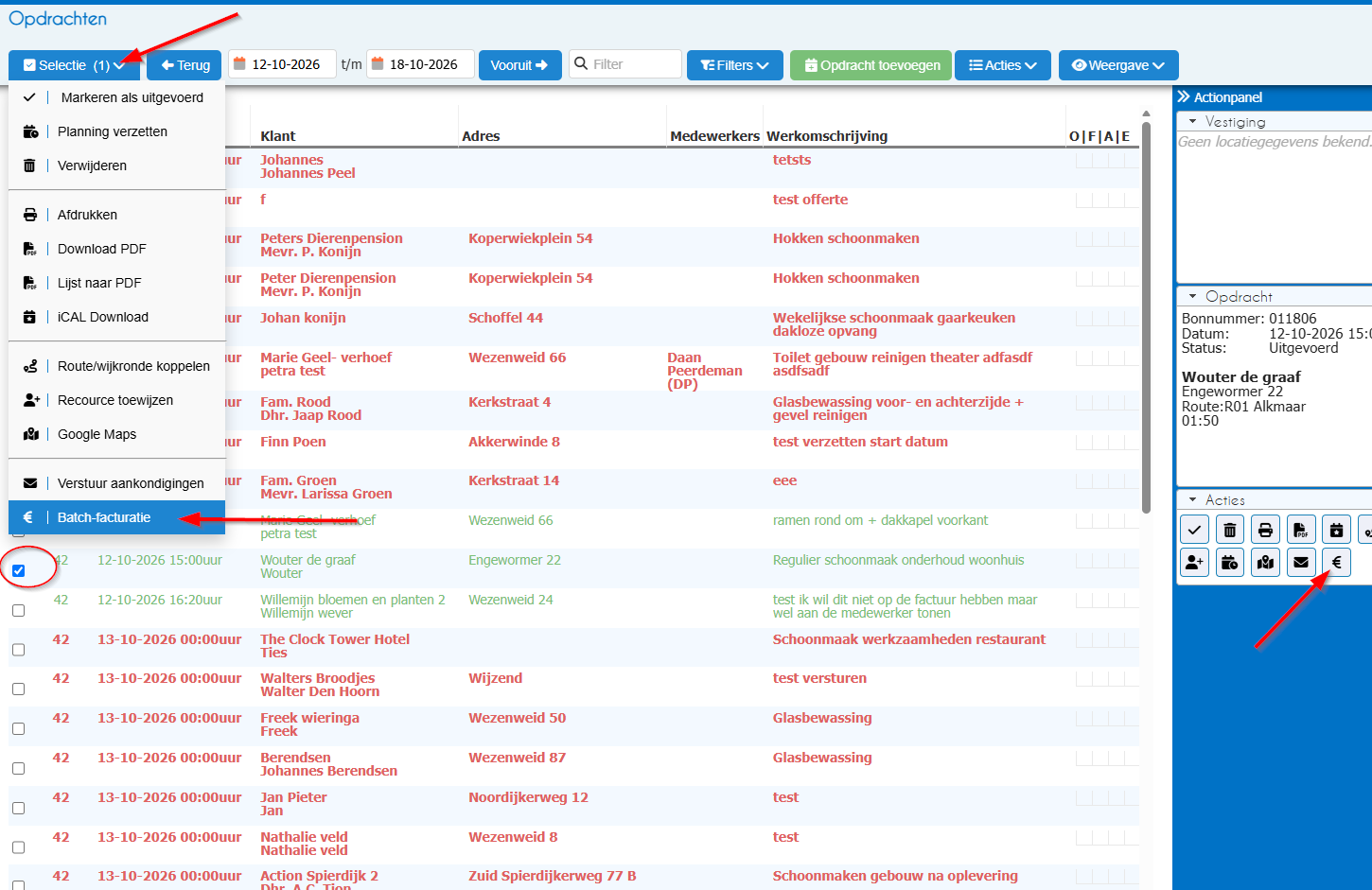The image size is (1372, 890).
Task: Click the printer icon in Actionpanel Acties
Action: pos(1265,530)
